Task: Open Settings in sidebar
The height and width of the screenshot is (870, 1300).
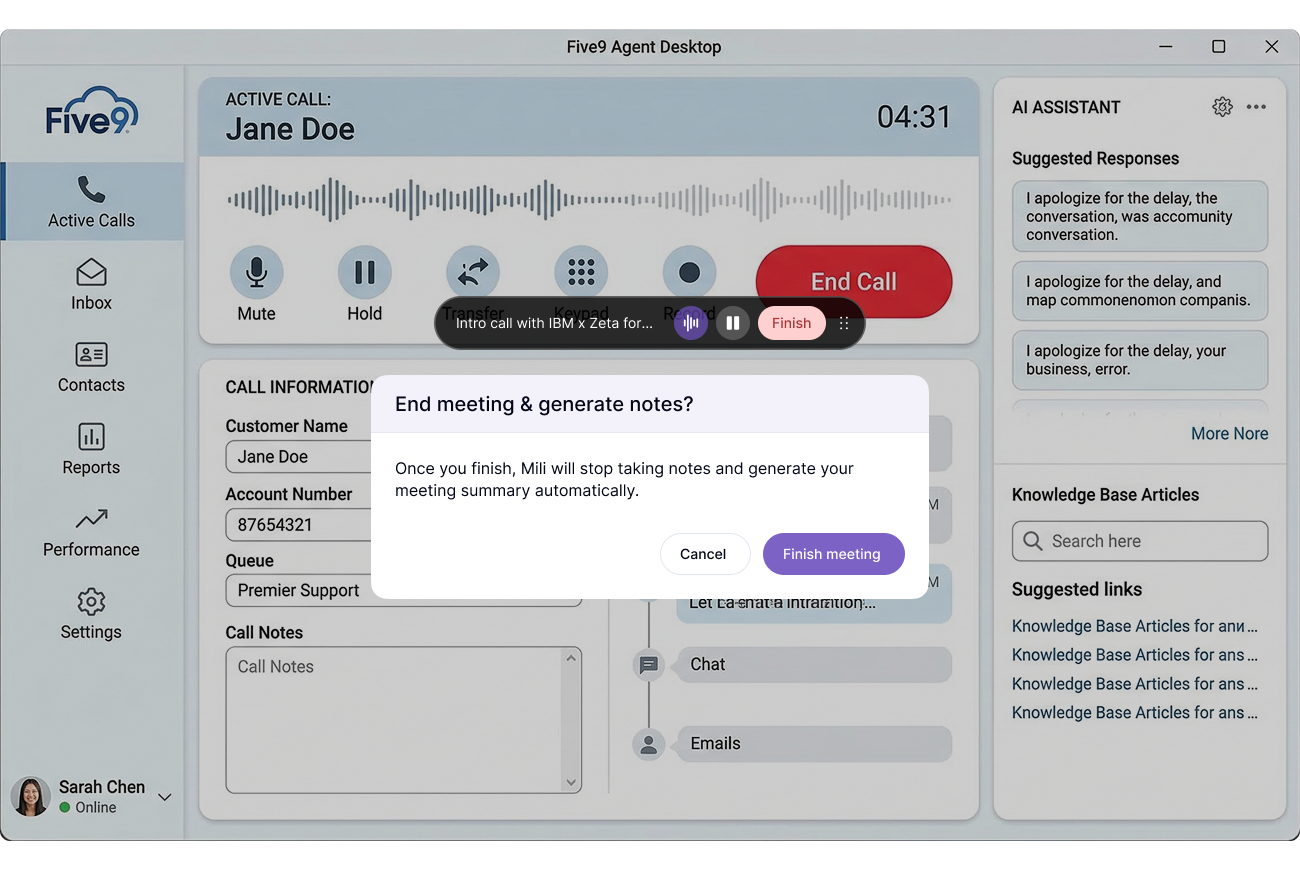Action: point(92,614)
